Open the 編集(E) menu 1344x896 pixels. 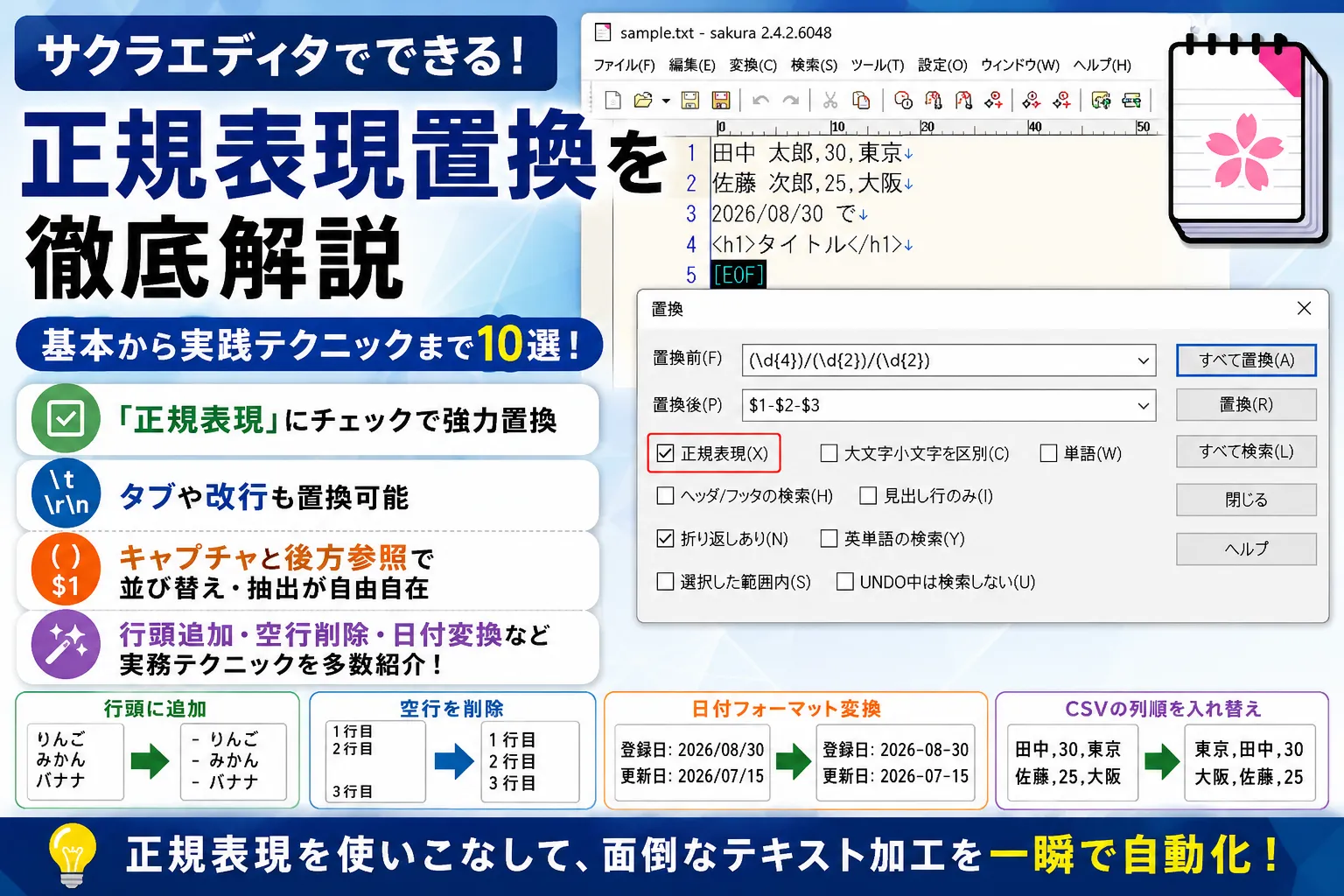[692, 66]
